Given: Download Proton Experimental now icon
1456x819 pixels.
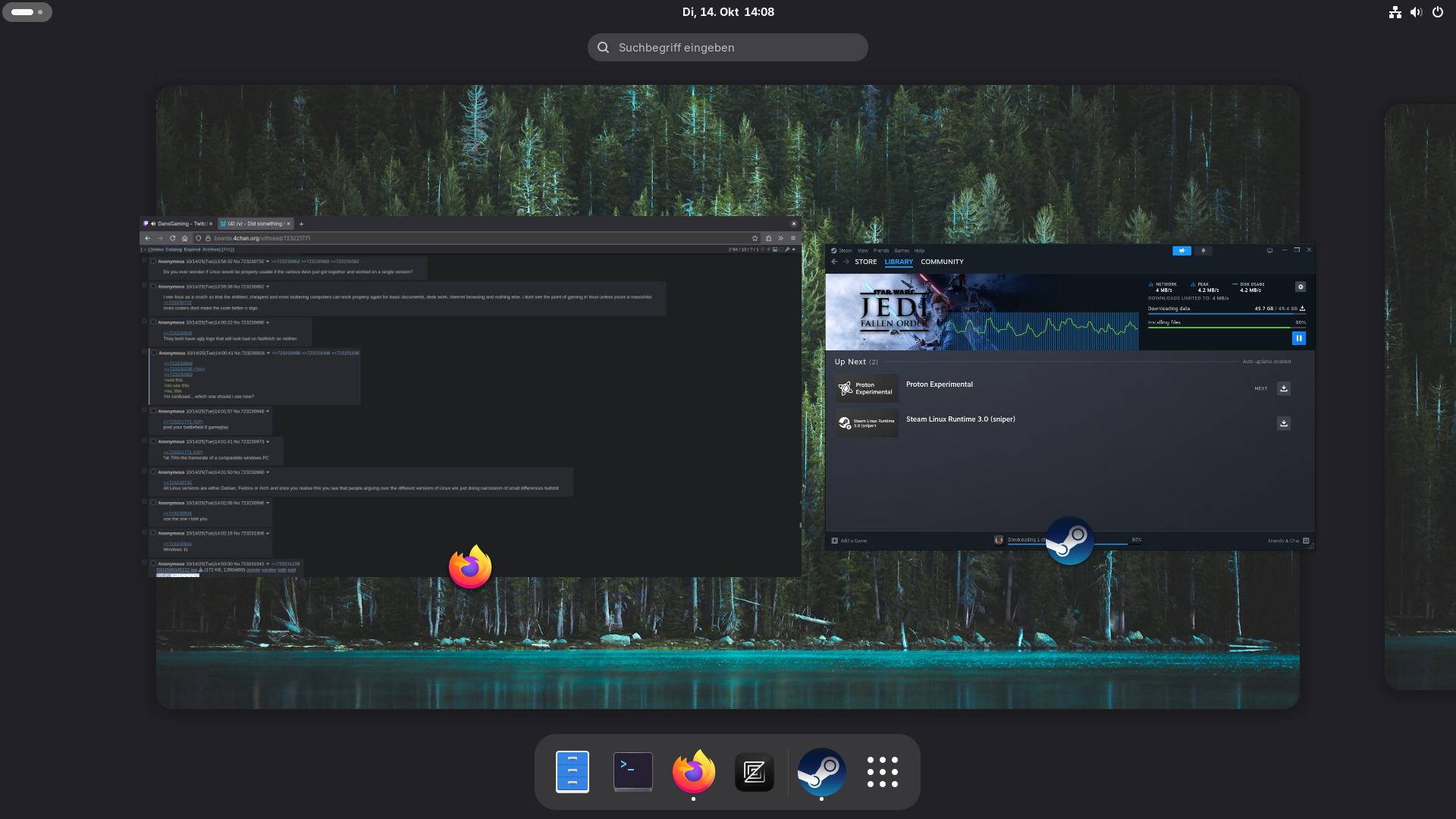Looking at the screenshot, I should (x=1284, y=388).
